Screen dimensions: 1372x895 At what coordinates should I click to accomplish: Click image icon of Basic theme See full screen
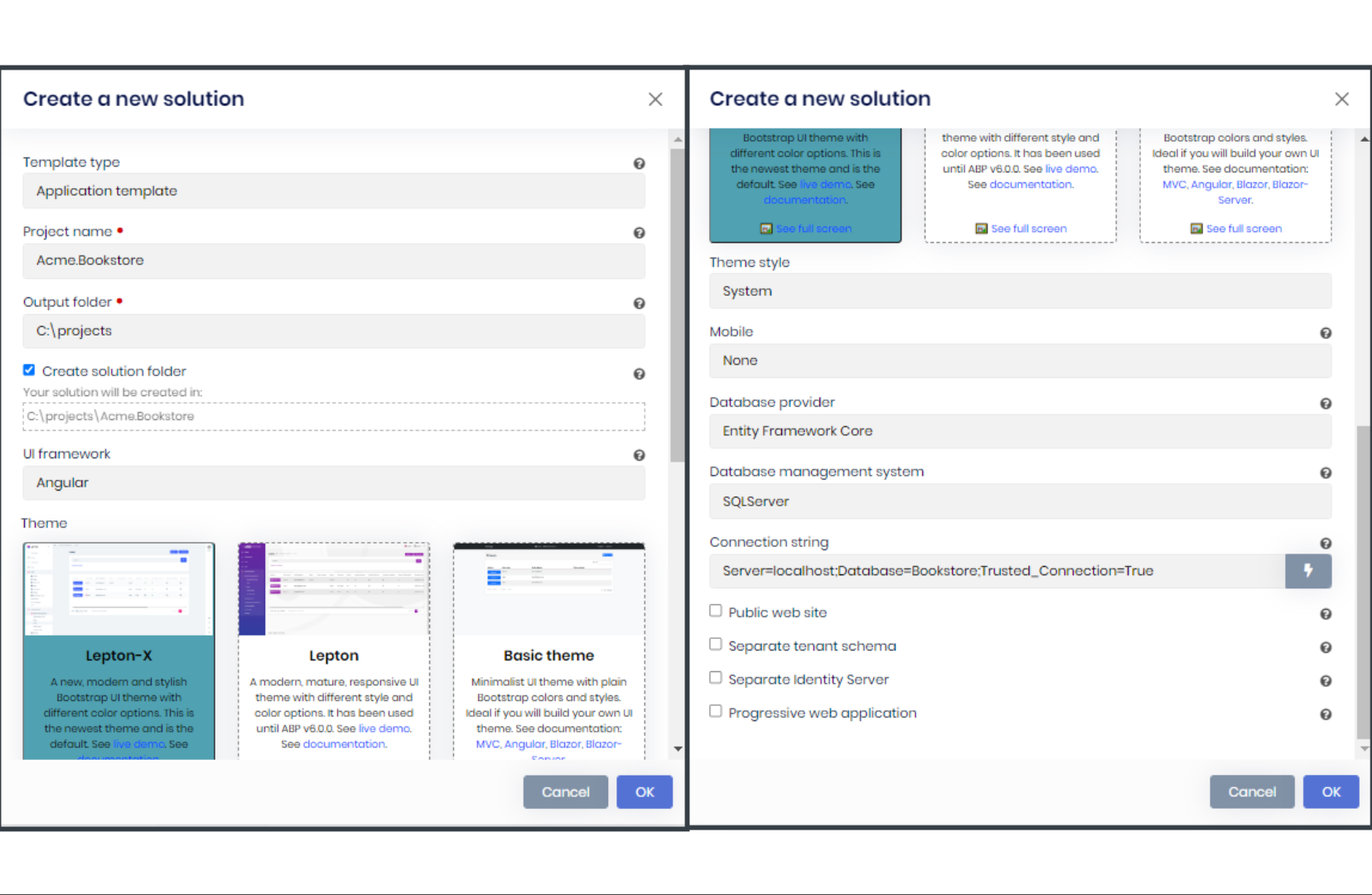[x=1196, y=229]
